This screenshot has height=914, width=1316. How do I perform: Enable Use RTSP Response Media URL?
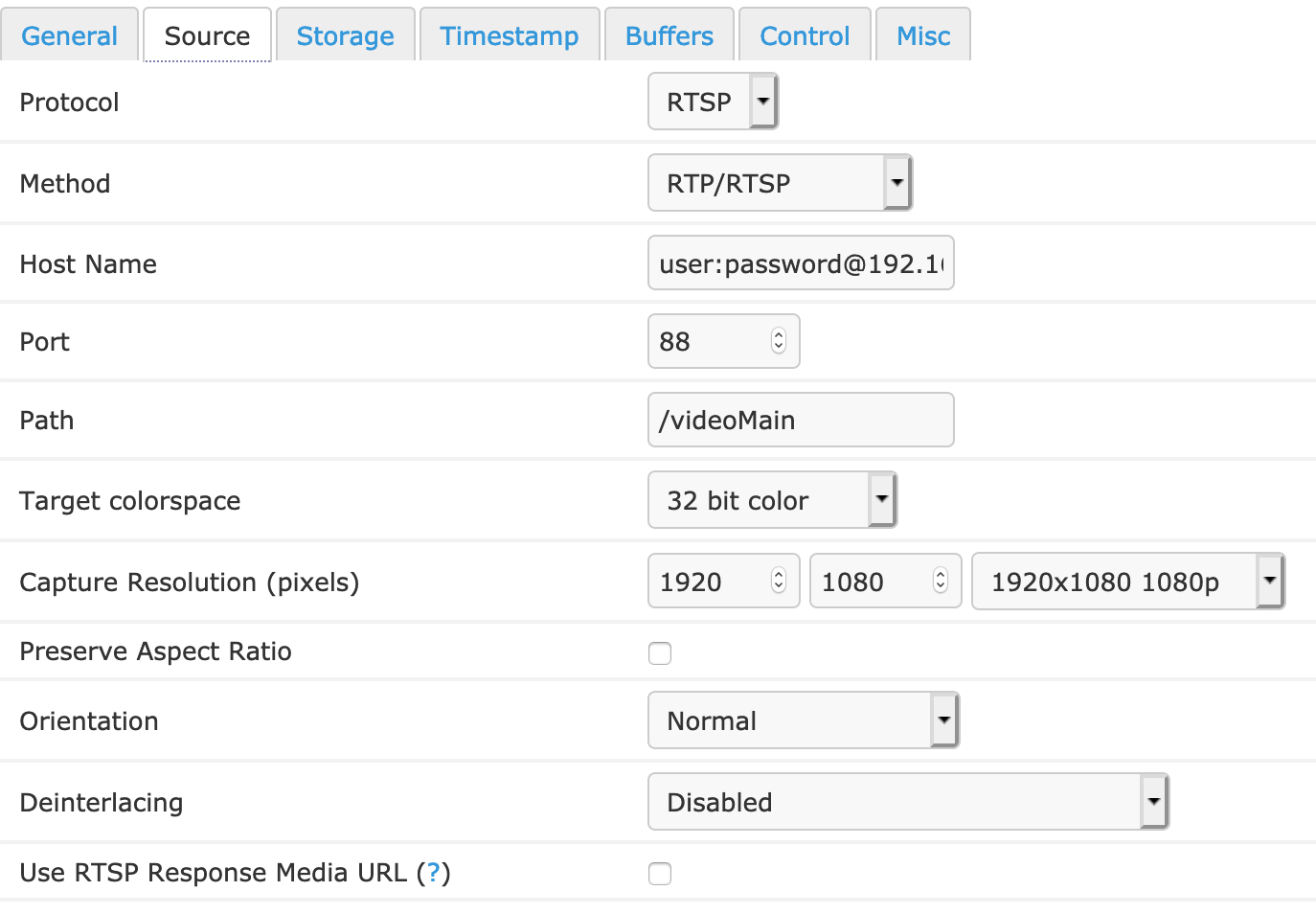pyautogui.click(x=660, y=873)
